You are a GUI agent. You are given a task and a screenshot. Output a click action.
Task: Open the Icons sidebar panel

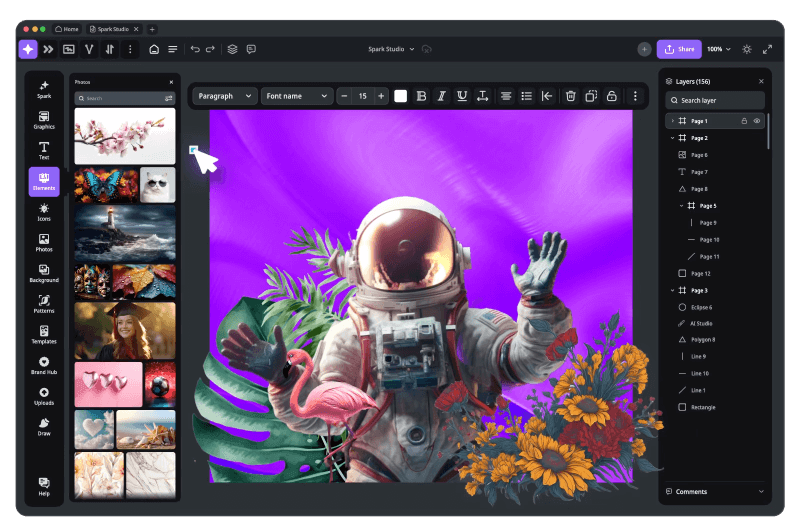44,212
